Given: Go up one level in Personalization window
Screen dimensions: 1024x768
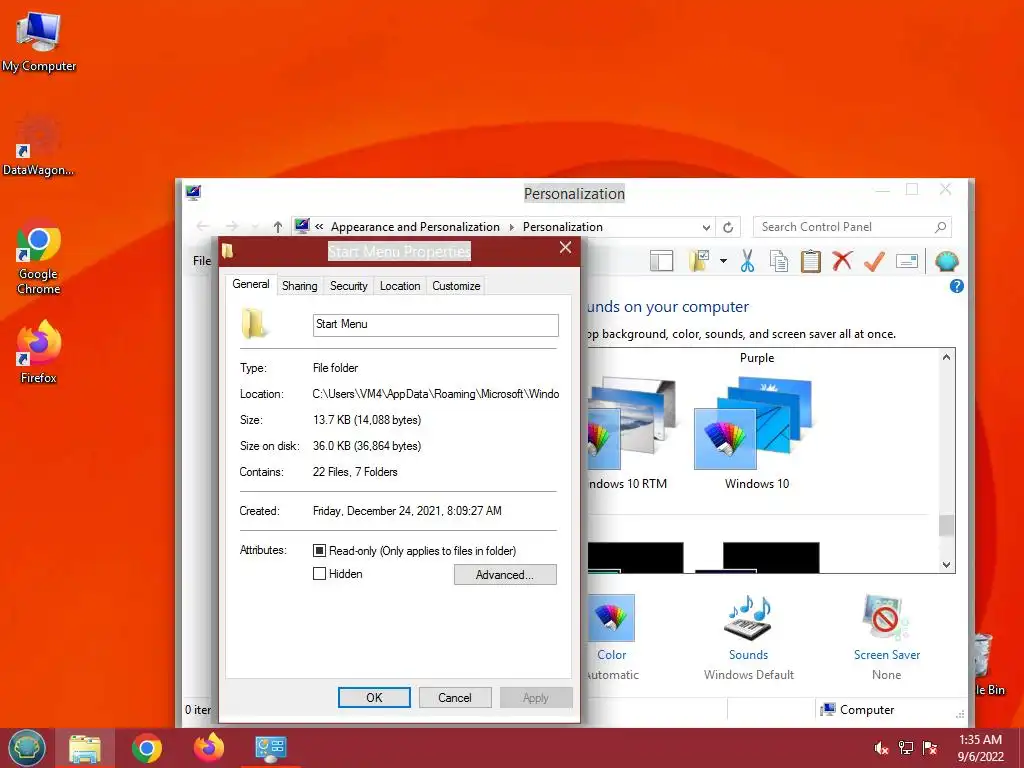Looking at the screenshot, I should click(x=278, y=227).
